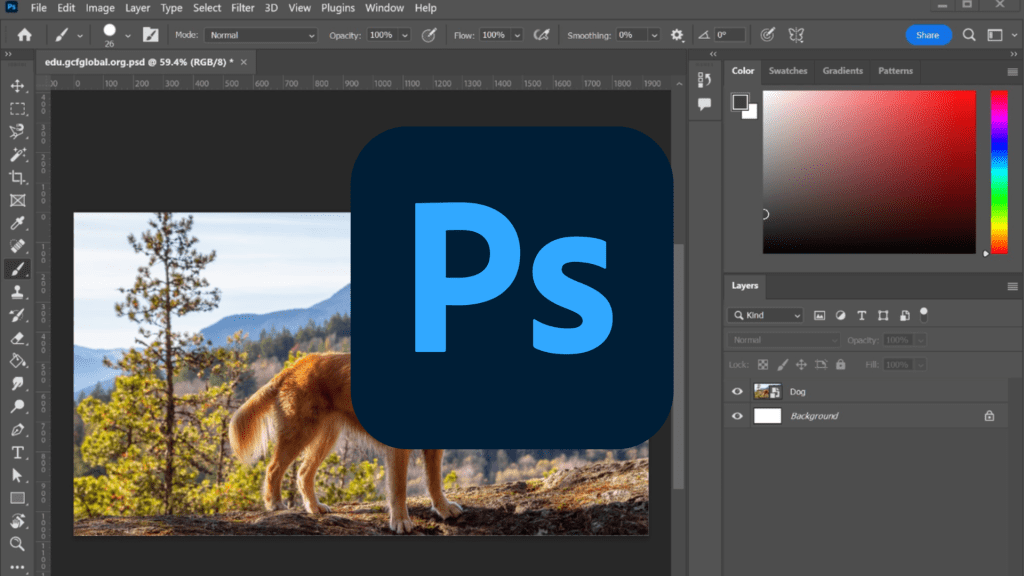This screenshot has height=576, width=1024.
Task: Hide the Dog layer visibility eye
Action: (x=738, y=392)
